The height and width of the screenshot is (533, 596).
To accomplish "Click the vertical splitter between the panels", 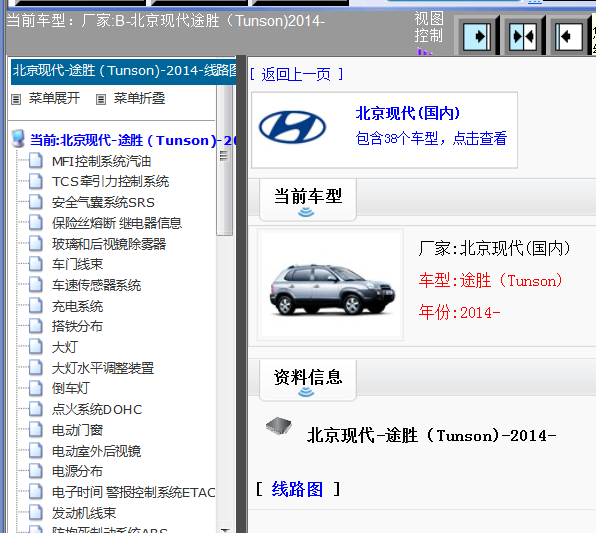I will tap(241, 295).
